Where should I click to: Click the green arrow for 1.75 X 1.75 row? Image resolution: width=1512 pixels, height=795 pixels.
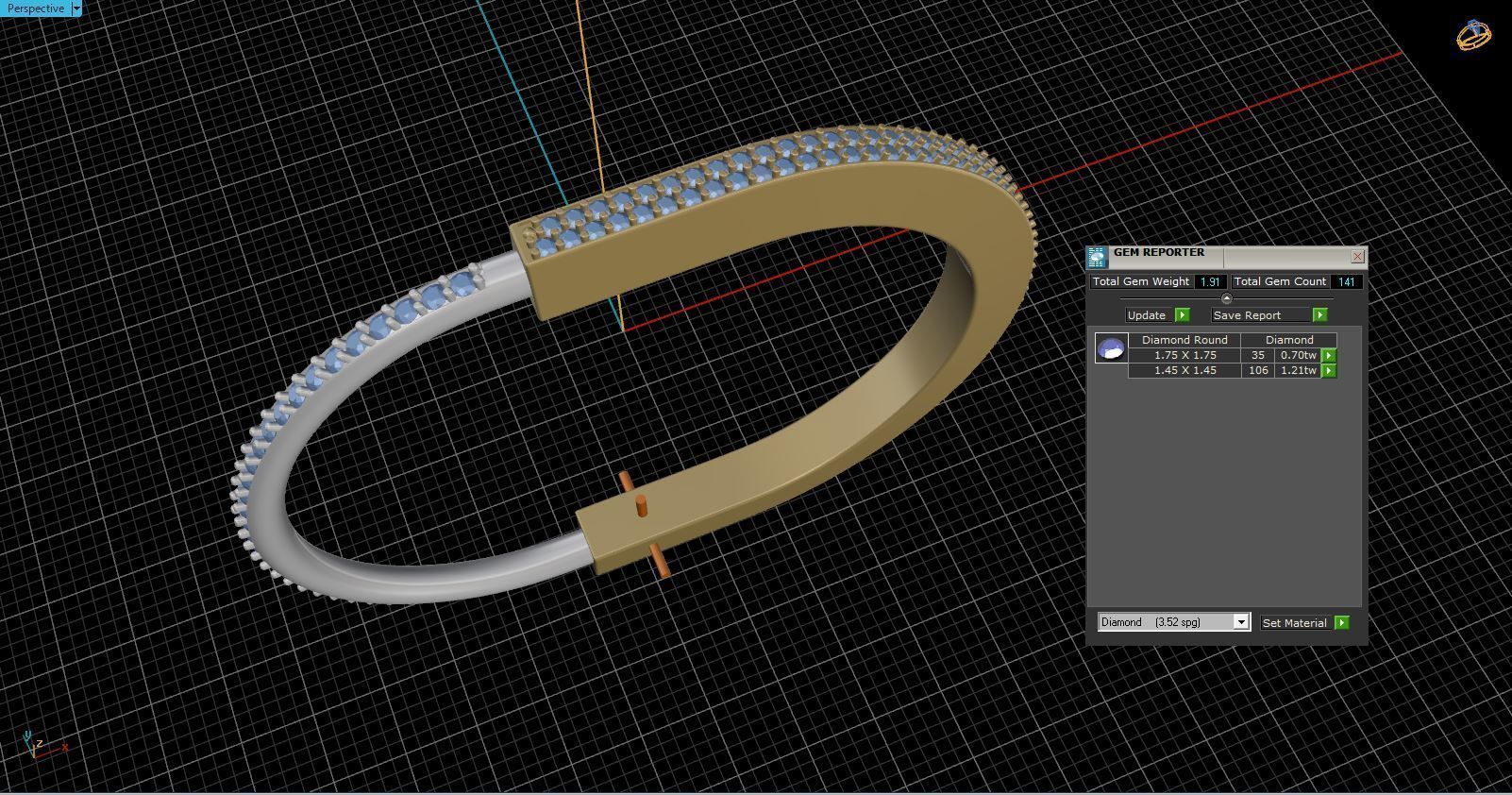click(x=1329, y=355)
